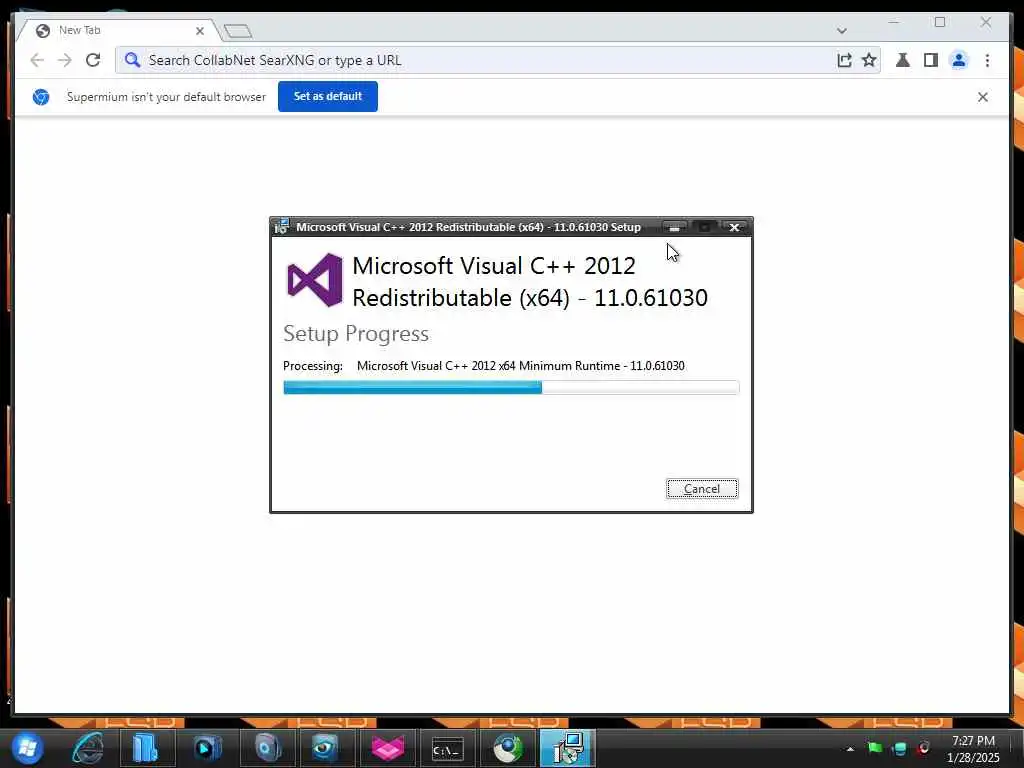This screenshot has width=1024, height=768.
Task: Click the 'Setup Progress' heading
Action: pyautogui.click(x=356, y=334)
